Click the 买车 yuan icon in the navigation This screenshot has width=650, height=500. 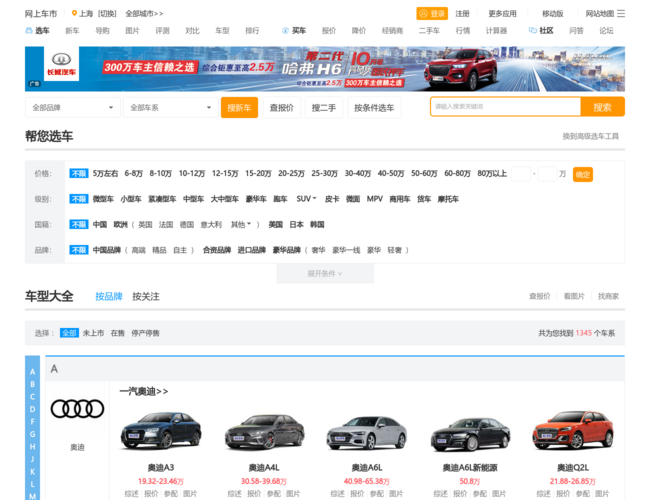tap(285, 31)
